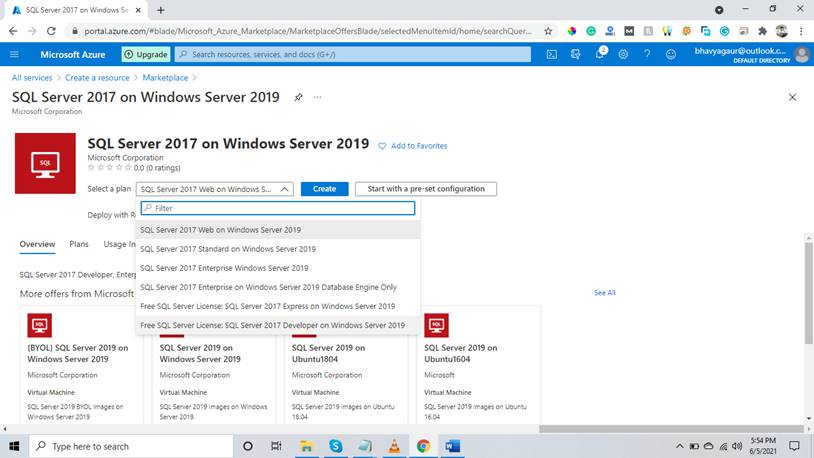Open Cortana circle on the taskbar
Image resolution: width=814 pixels, height=458 pixels.
click(x=248, y=446)
